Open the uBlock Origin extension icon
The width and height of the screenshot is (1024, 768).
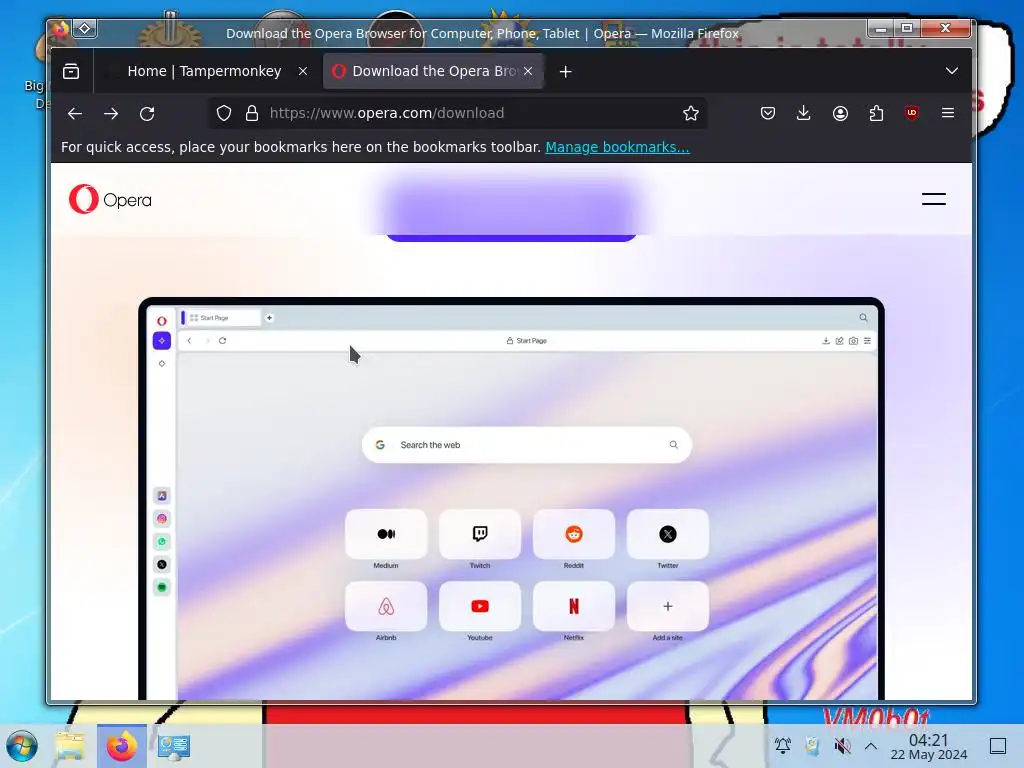pos(912,113)
